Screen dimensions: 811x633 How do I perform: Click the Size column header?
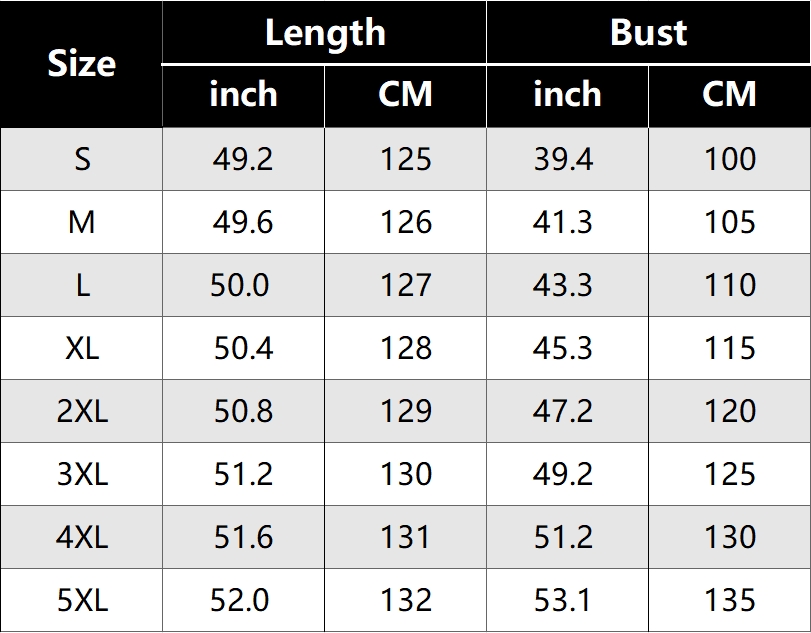coord(81,64)
